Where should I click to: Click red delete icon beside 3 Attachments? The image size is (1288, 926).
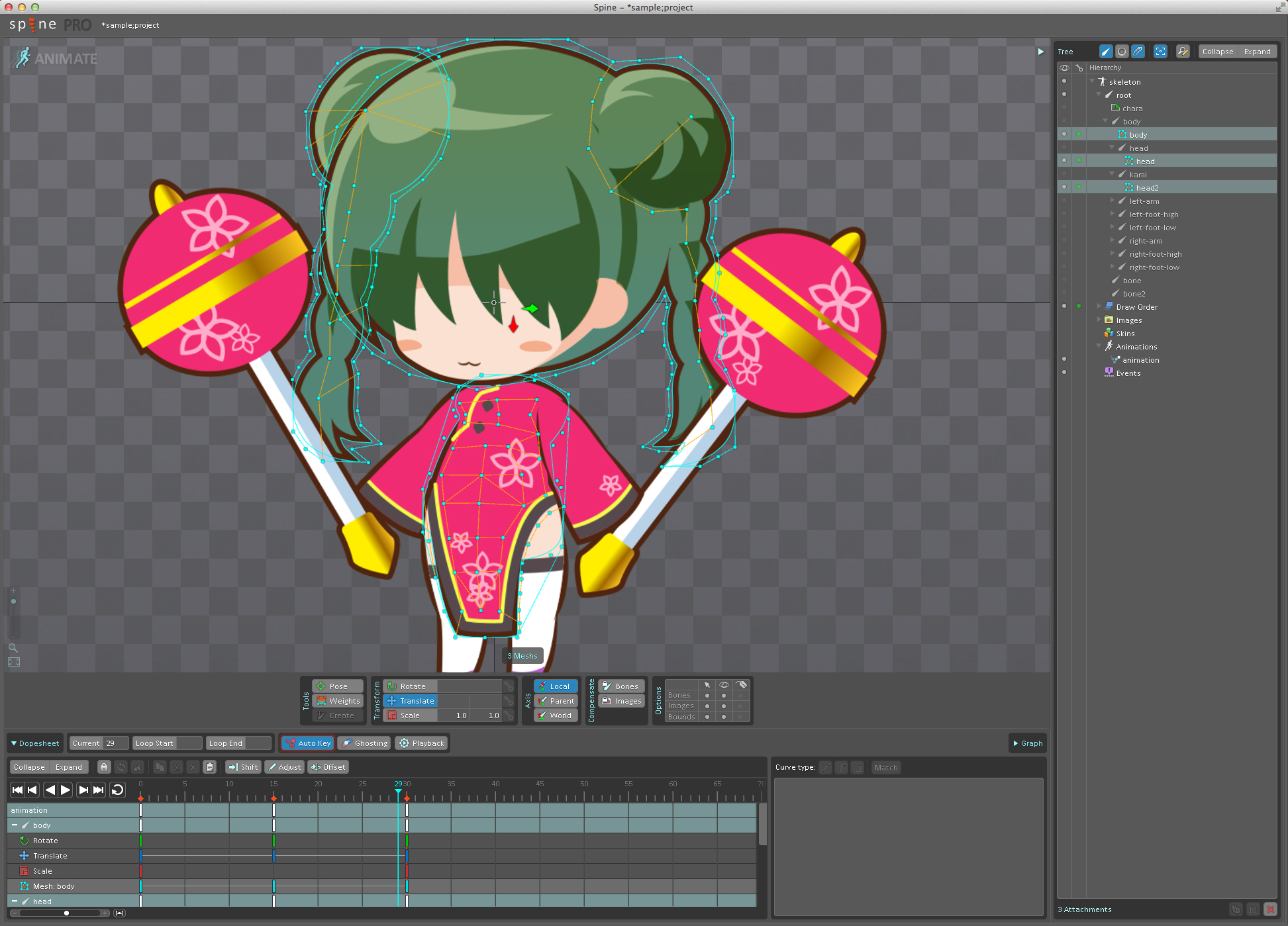tap(1270, 909)
